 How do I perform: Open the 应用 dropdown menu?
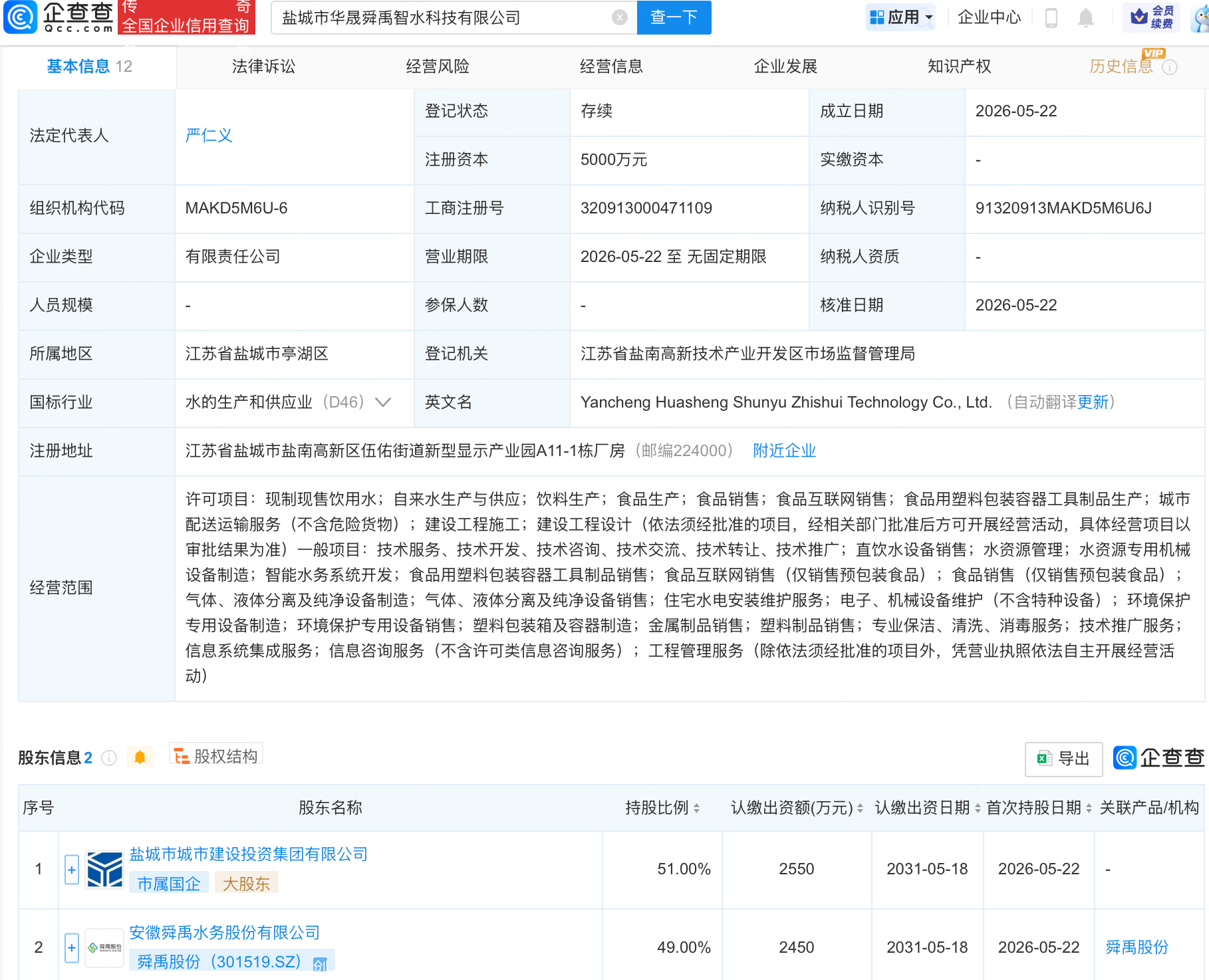tap(901, 17)
